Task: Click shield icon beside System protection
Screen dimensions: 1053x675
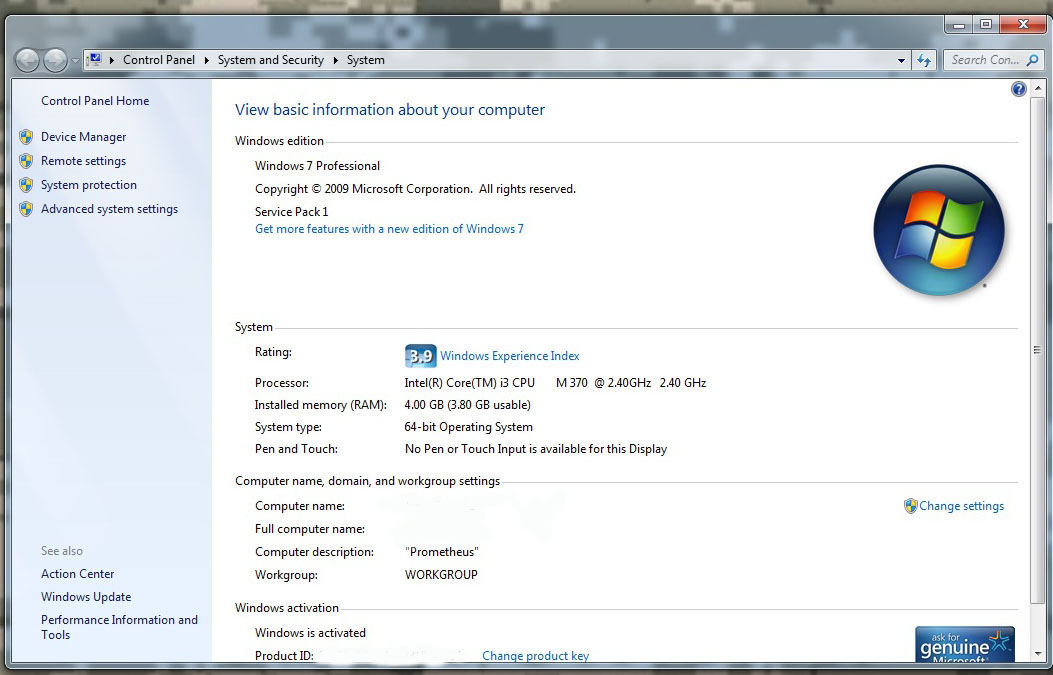Action: coord(26,185)
